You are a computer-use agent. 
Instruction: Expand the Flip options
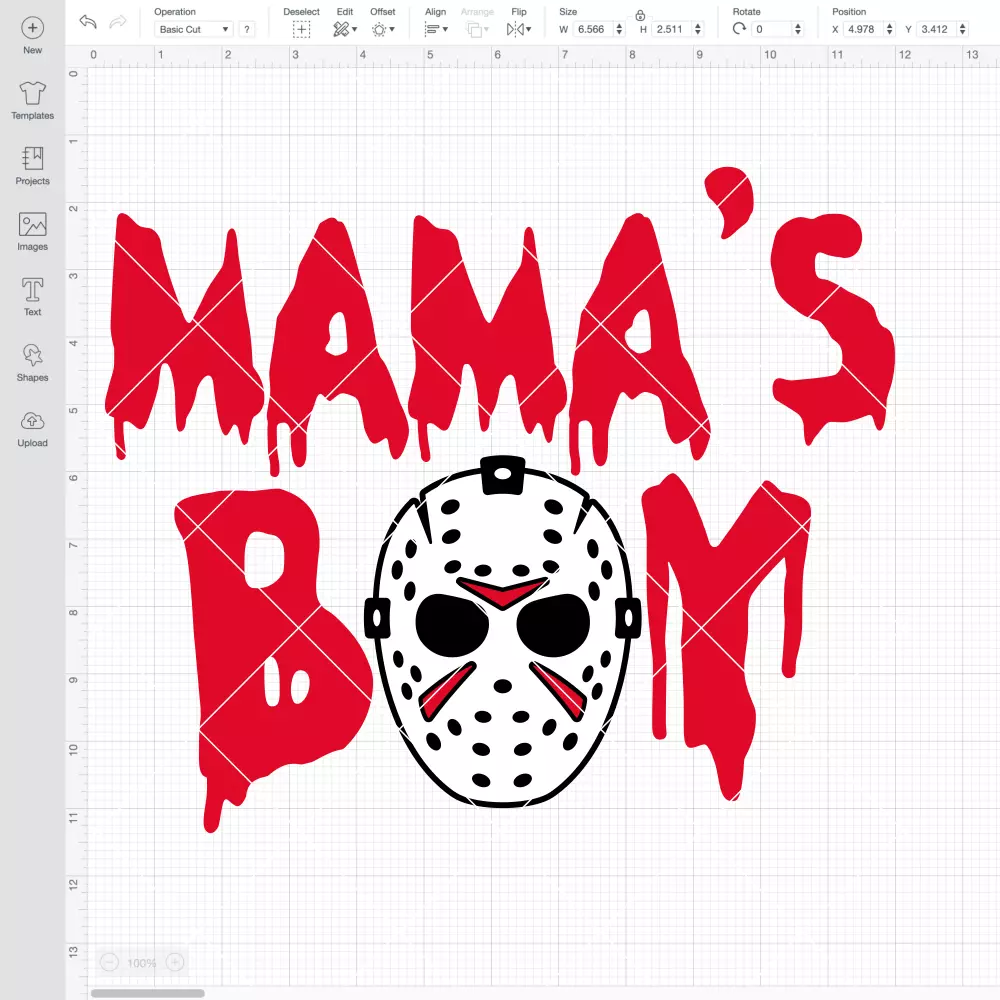coord(519,29)
